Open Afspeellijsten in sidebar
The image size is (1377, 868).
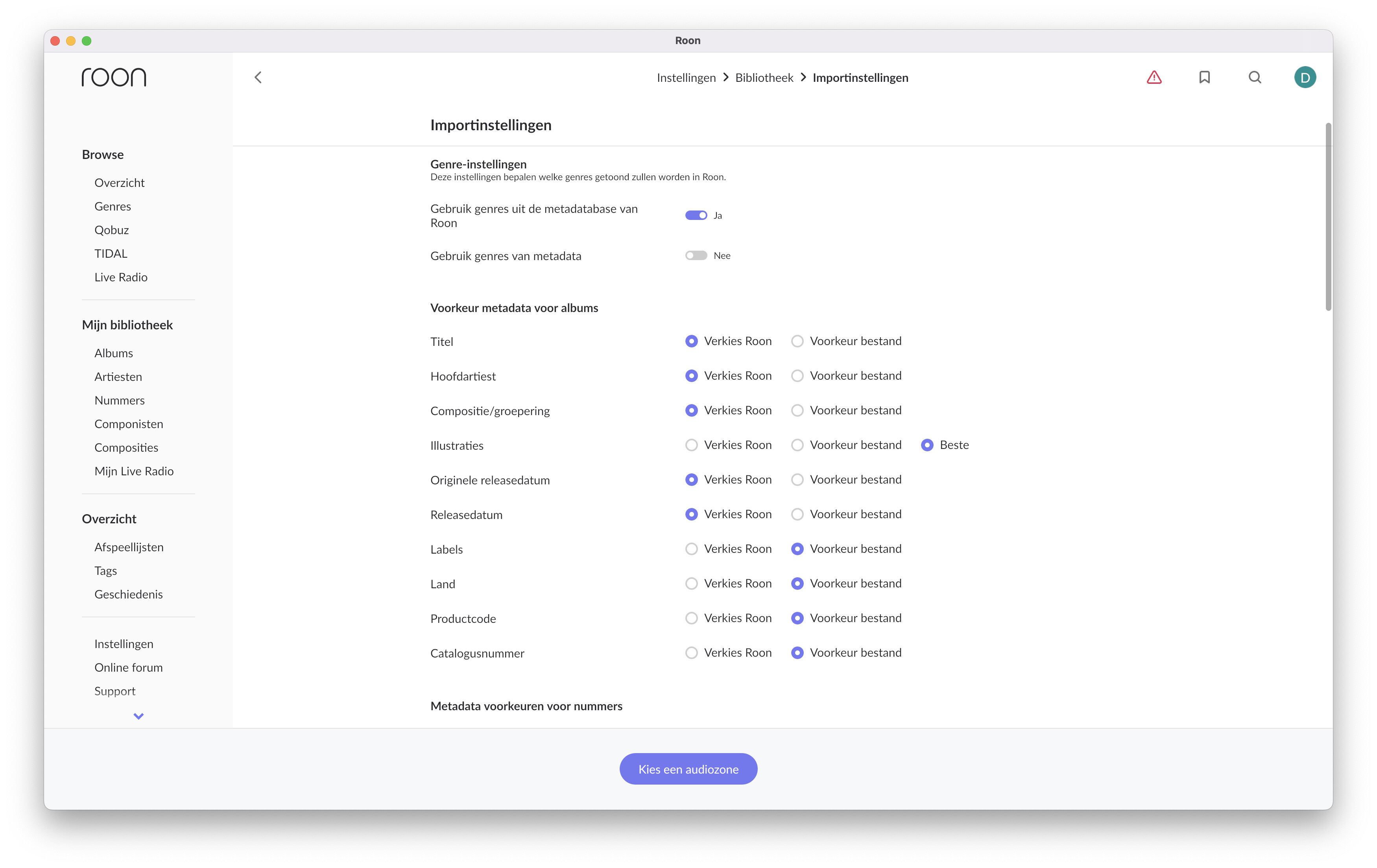[129, 547]
